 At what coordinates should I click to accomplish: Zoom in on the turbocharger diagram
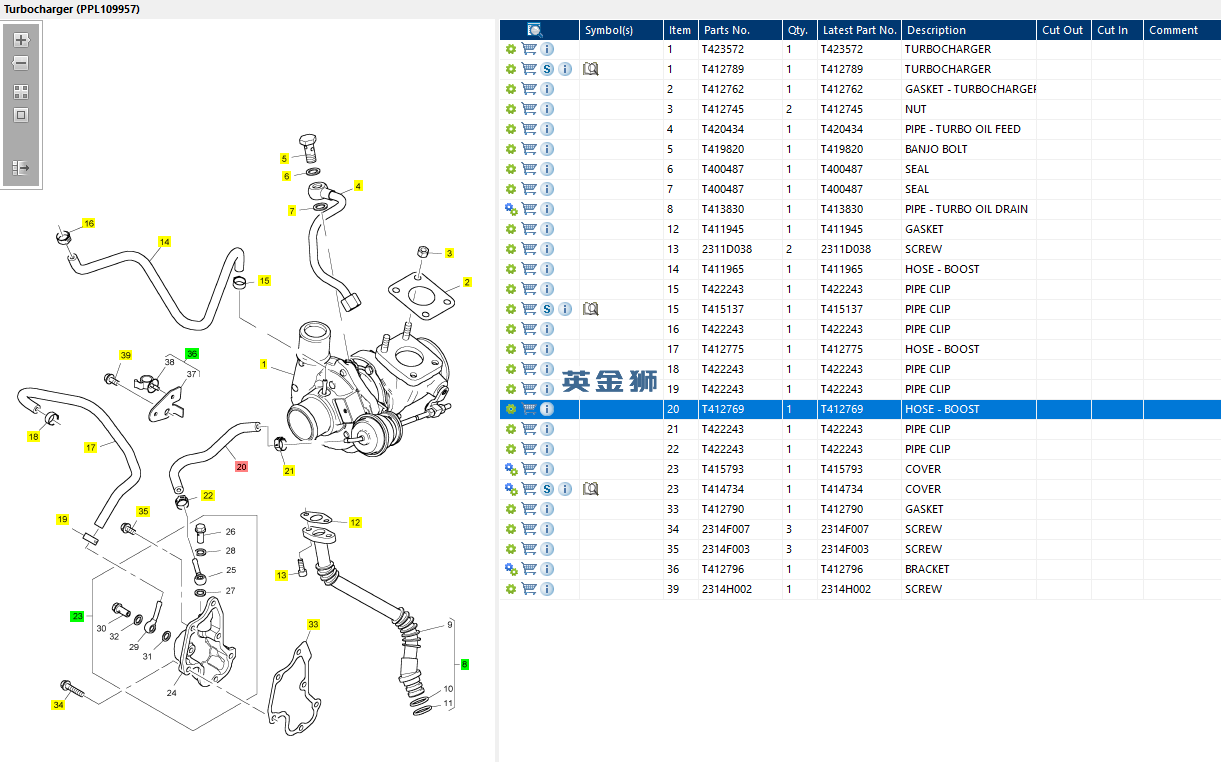point(21,40)
